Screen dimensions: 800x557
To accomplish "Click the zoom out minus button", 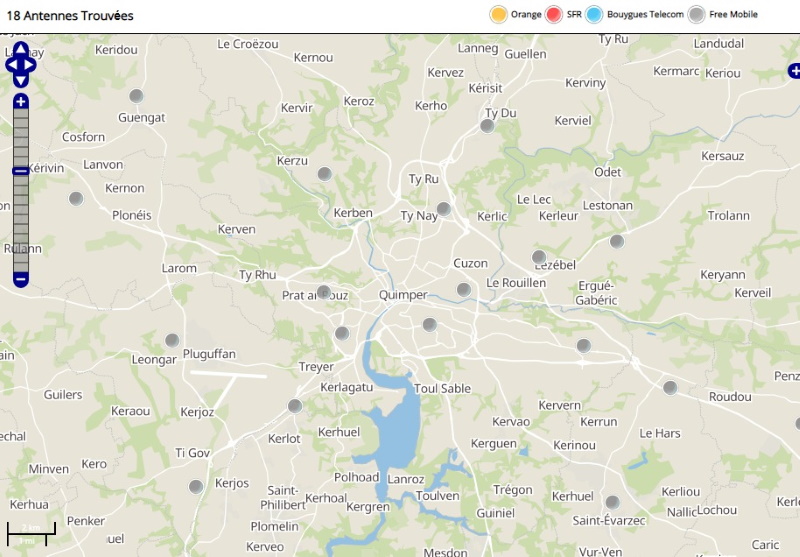I will tap(20, 280).
